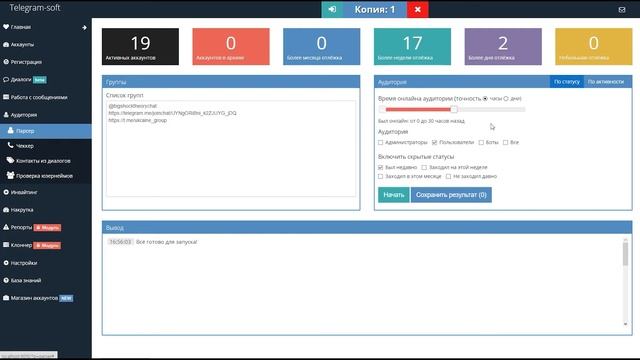640x360 pixels.
Task: Select the часы precision radio button
Action: [x=485, y=98]
